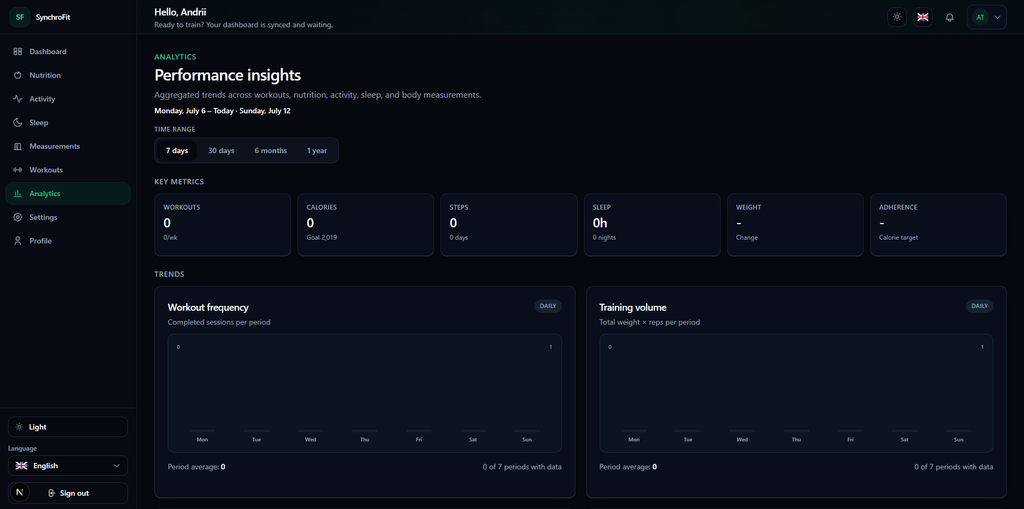Click the Profile person icon in sidebar
The image size is (1024, 509).
[18, 241]
